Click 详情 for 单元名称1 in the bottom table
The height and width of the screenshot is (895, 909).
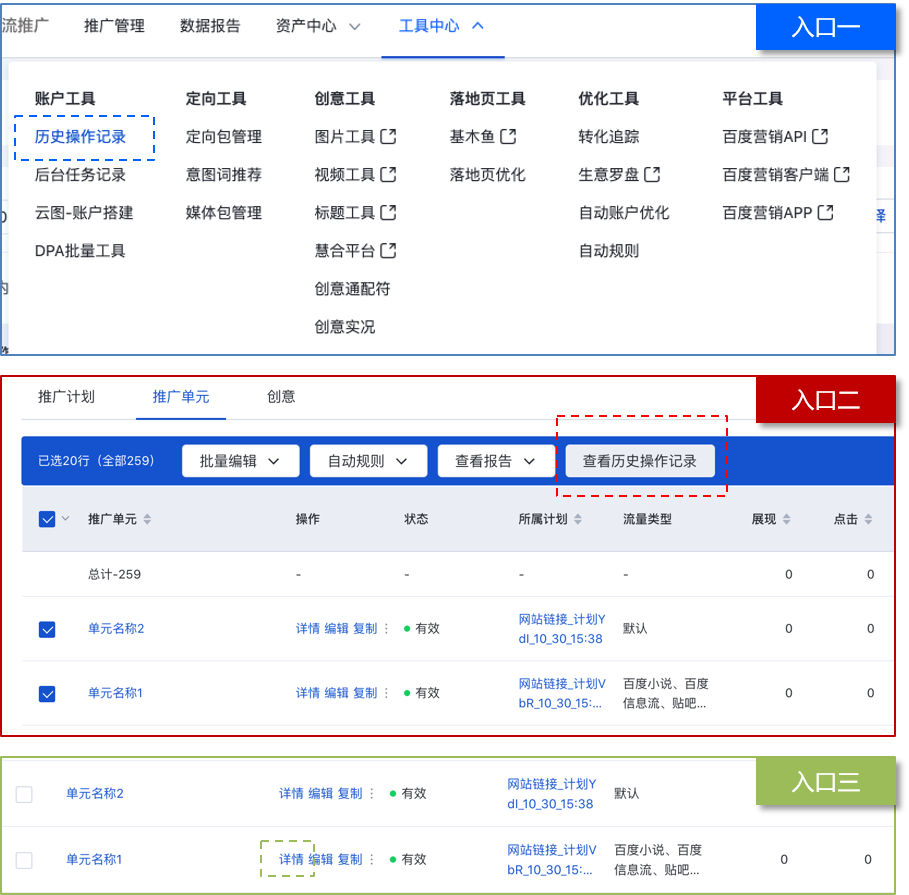289,858
